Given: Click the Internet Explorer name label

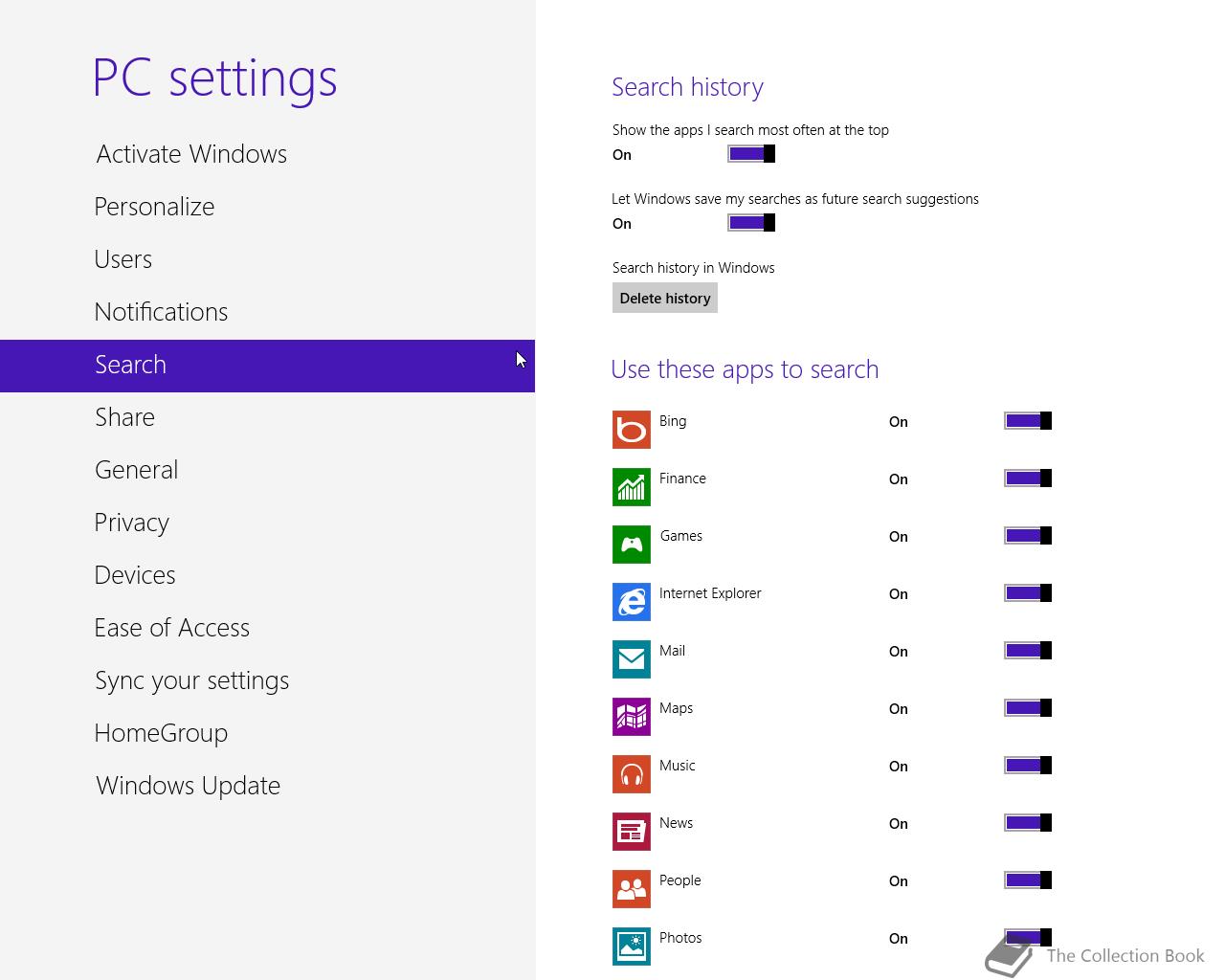Looking at the screenshot, I should tap(710, 593).
